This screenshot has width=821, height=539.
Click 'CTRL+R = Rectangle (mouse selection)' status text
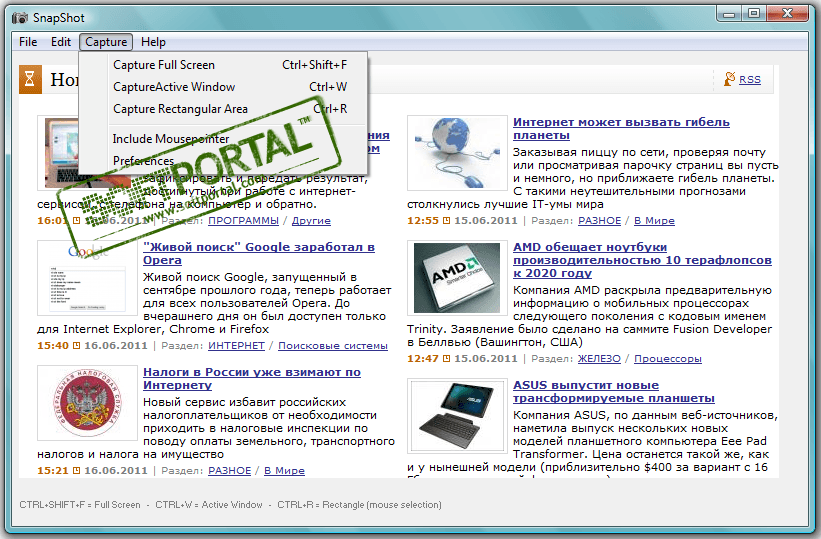(359, 505)
